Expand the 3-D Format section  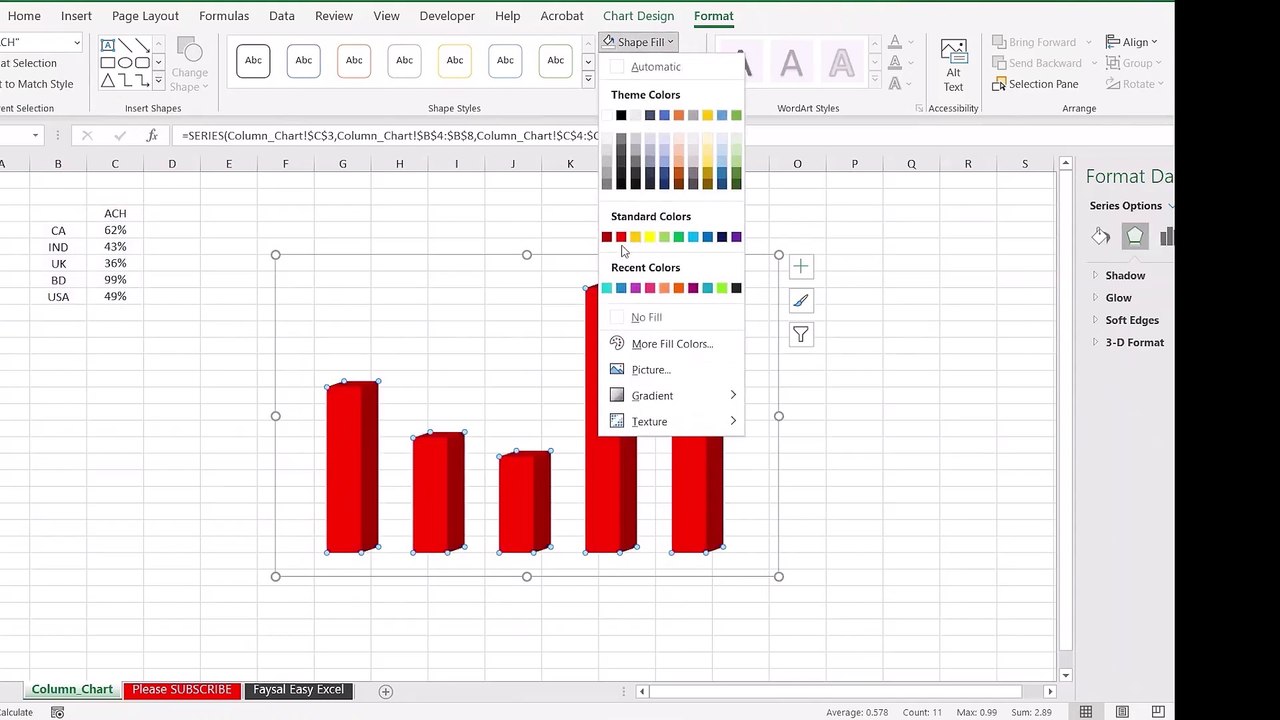tap(1134, 342)
